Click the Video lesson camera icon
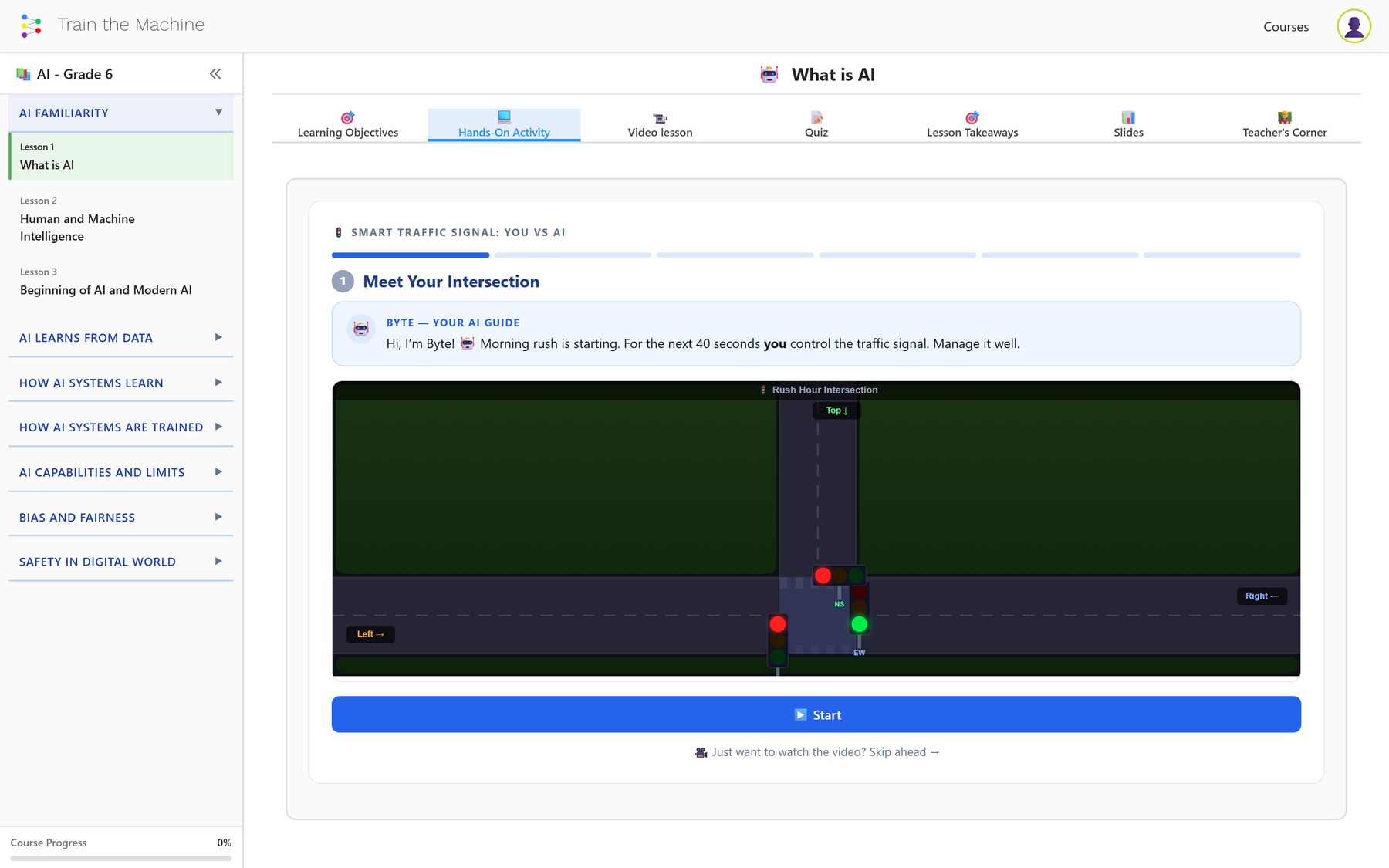This screenshot has width=1389, height=868. (660, 118)
